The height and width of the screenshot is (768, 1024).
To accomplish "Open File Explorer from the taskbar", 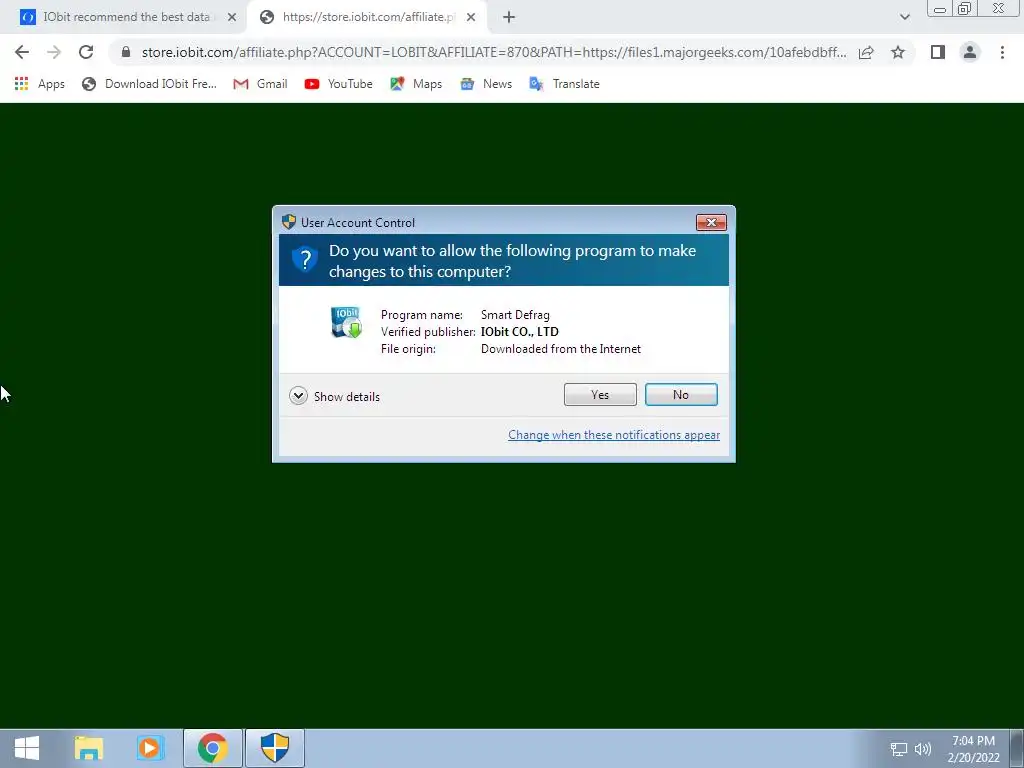I will point(89,748).
